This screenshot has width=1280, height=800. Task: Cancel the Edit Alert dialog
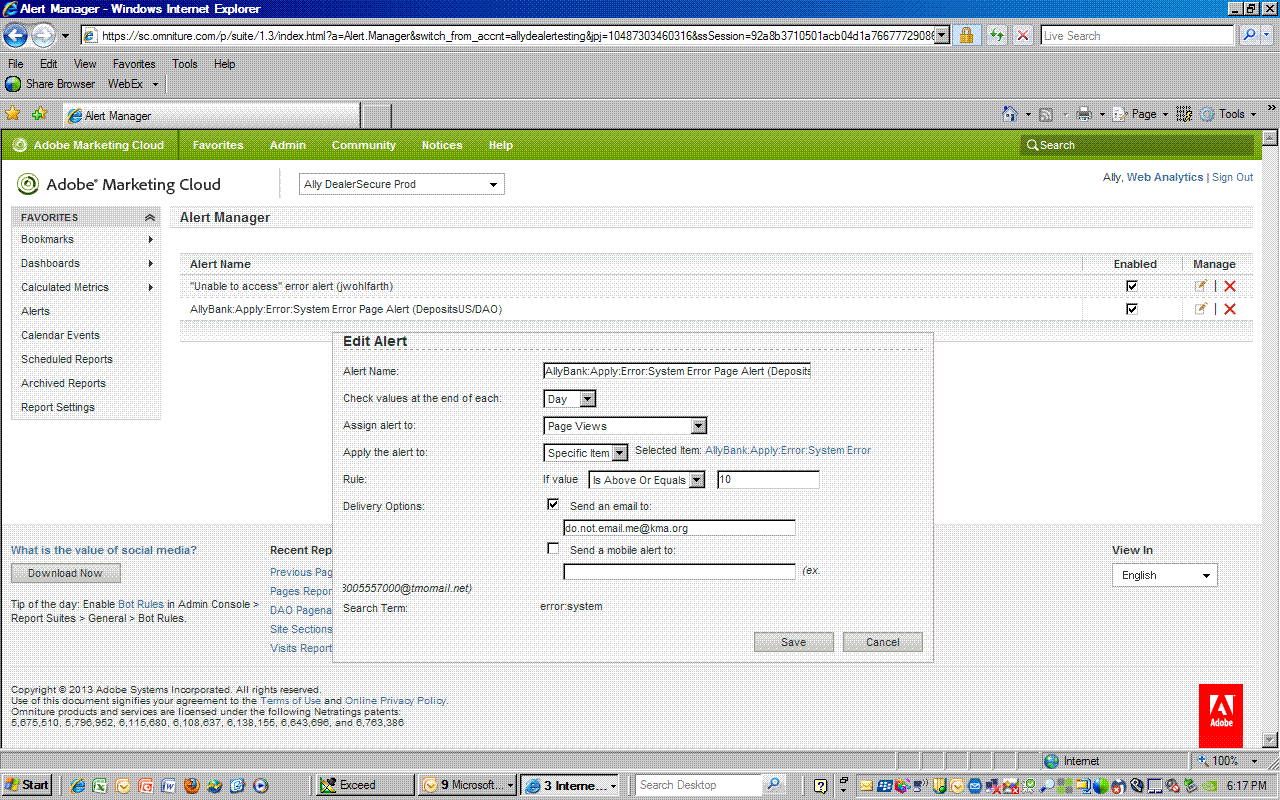883,642
